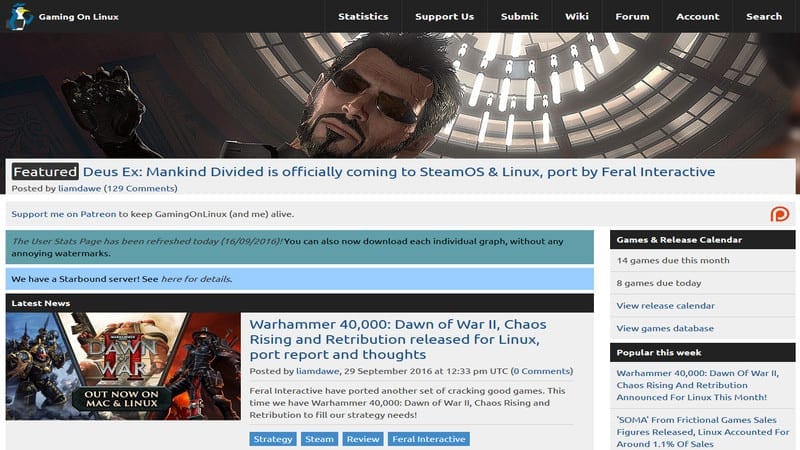Follow the Support me on Patreon link

[x=64, y=214]
